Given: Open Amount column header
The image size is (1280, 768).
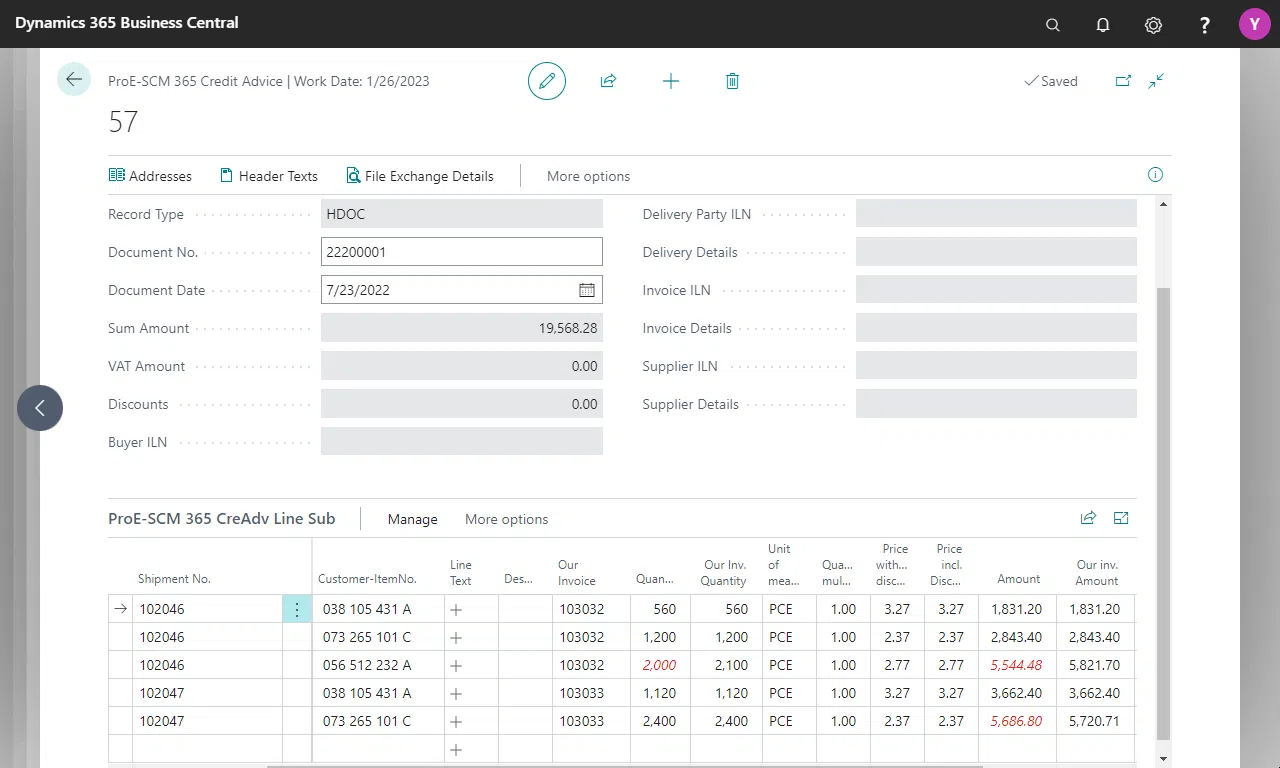Looking at the screenshot, I should (1018, 579).
